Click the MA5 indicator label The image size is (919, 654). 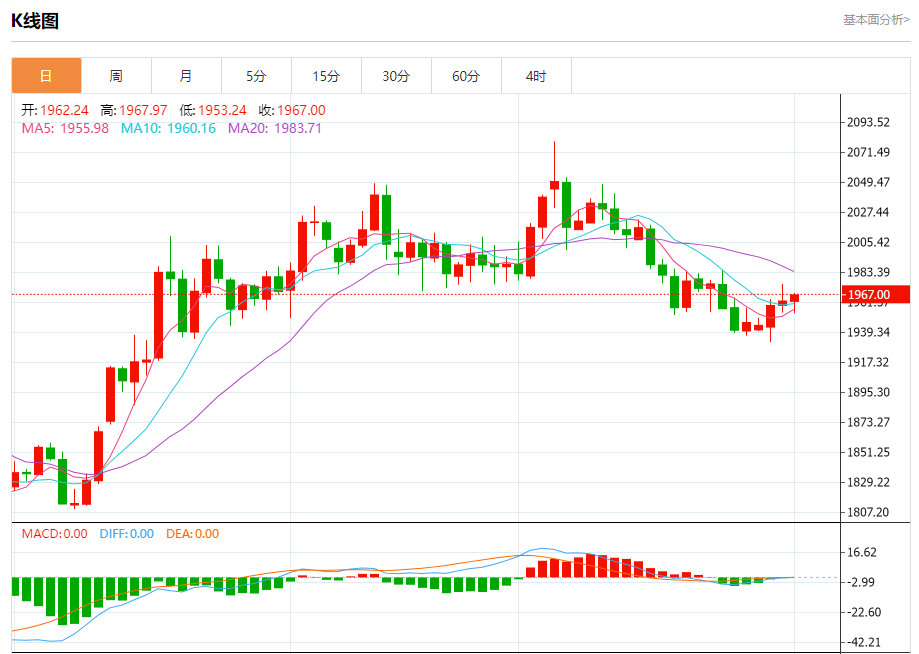[65, 128]
